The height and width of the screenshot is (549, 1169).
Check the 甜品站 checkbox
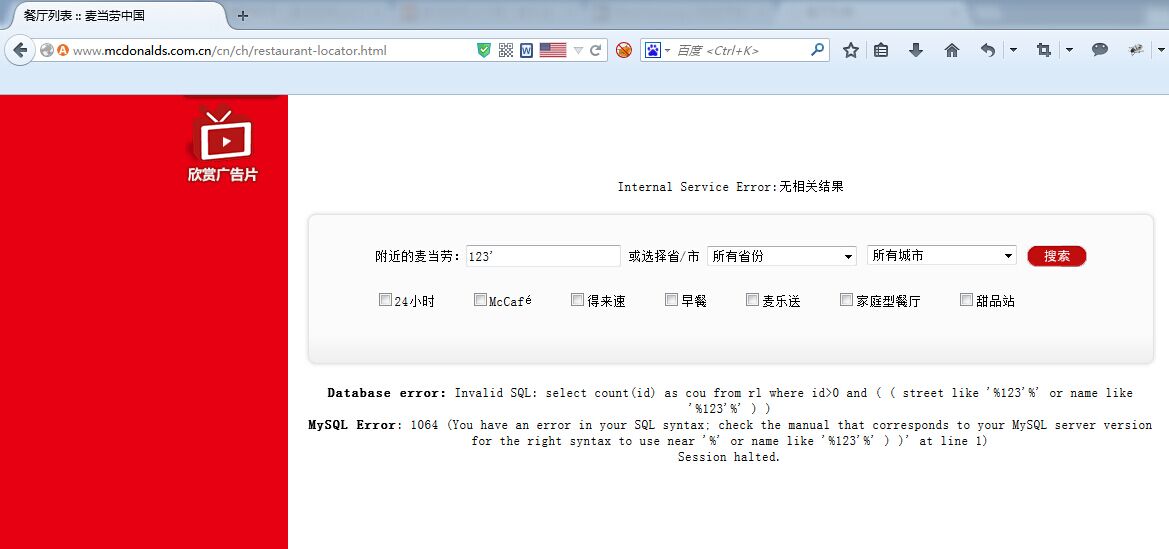[966, 300]
